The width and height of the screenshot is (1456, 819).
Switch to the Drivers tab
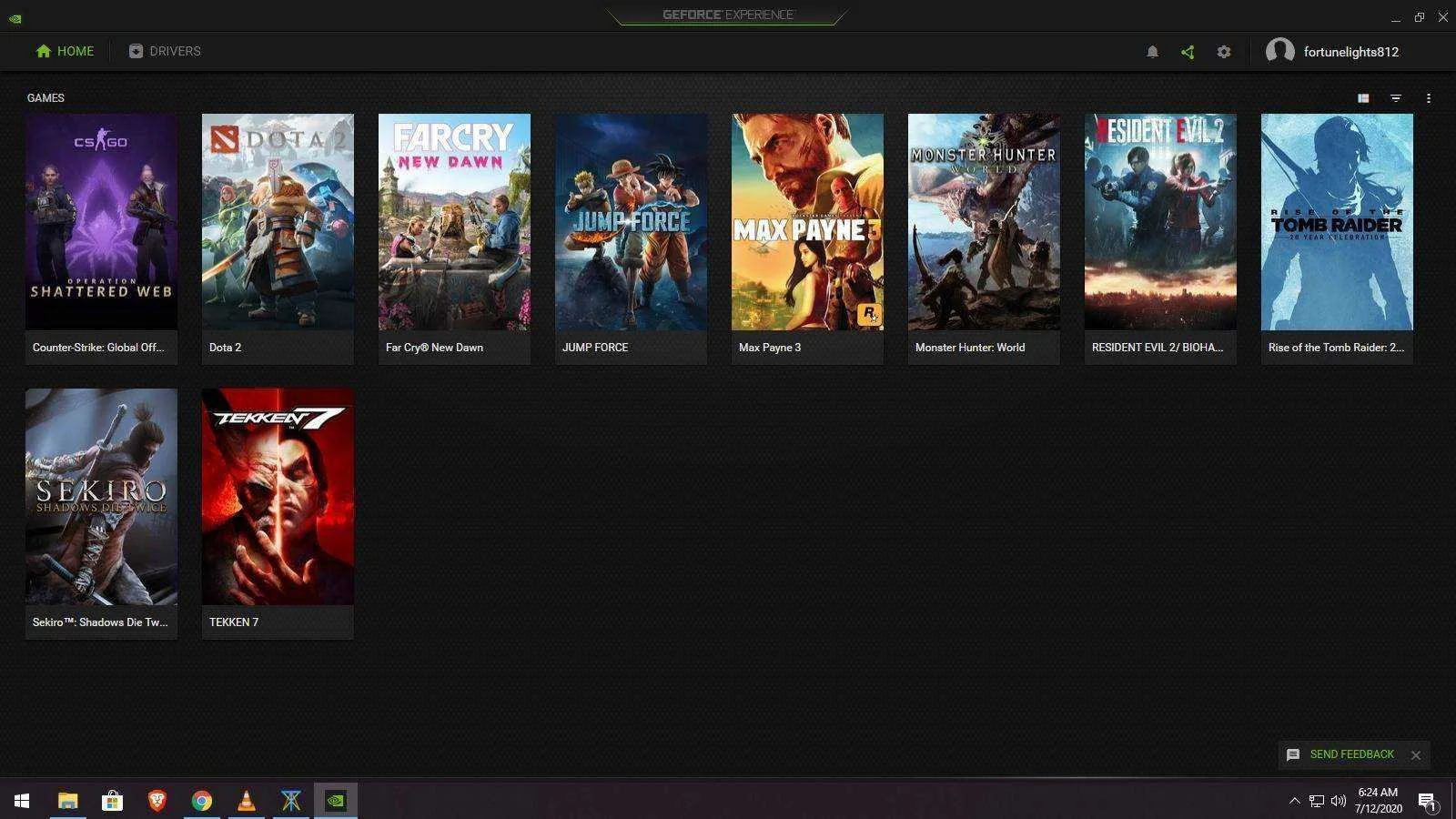coord(165,51)
